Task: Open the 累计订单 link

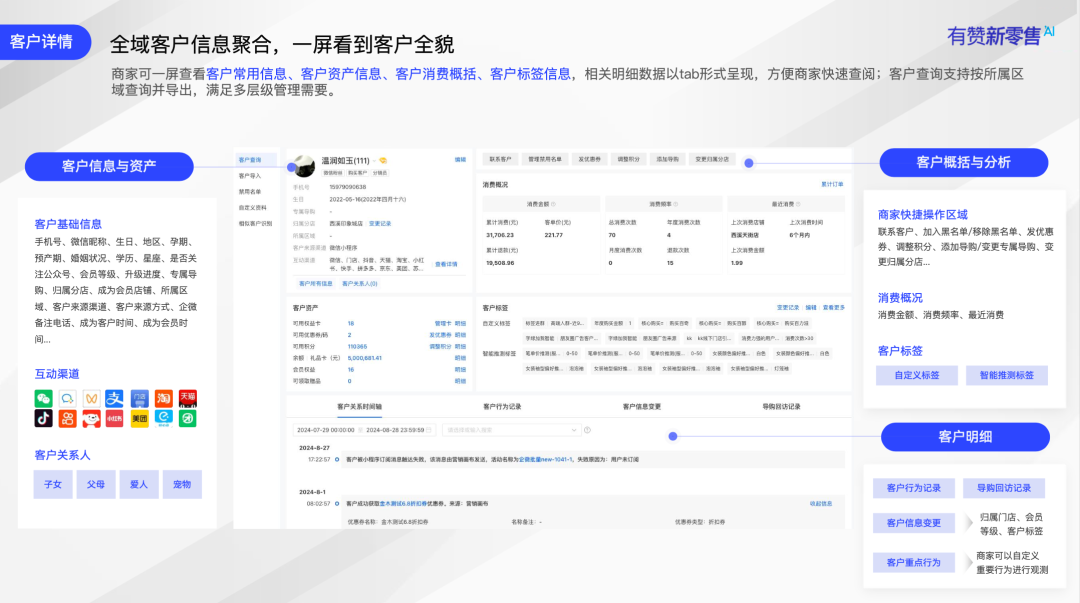Action: pyautogui.click(x=832, y=184)
